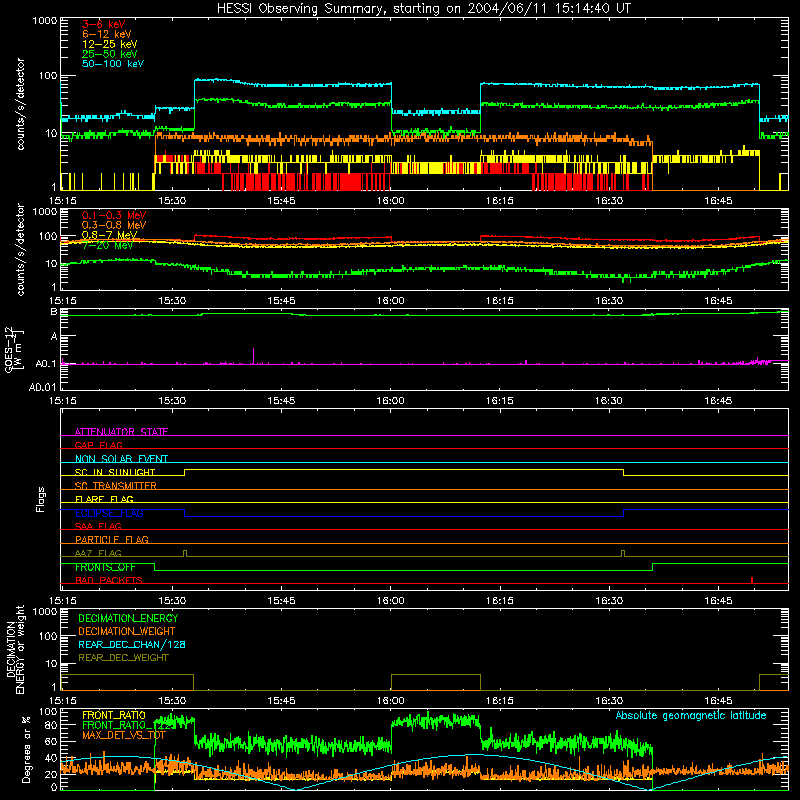Select the 3-6 keV legend label

pos(103,24)
